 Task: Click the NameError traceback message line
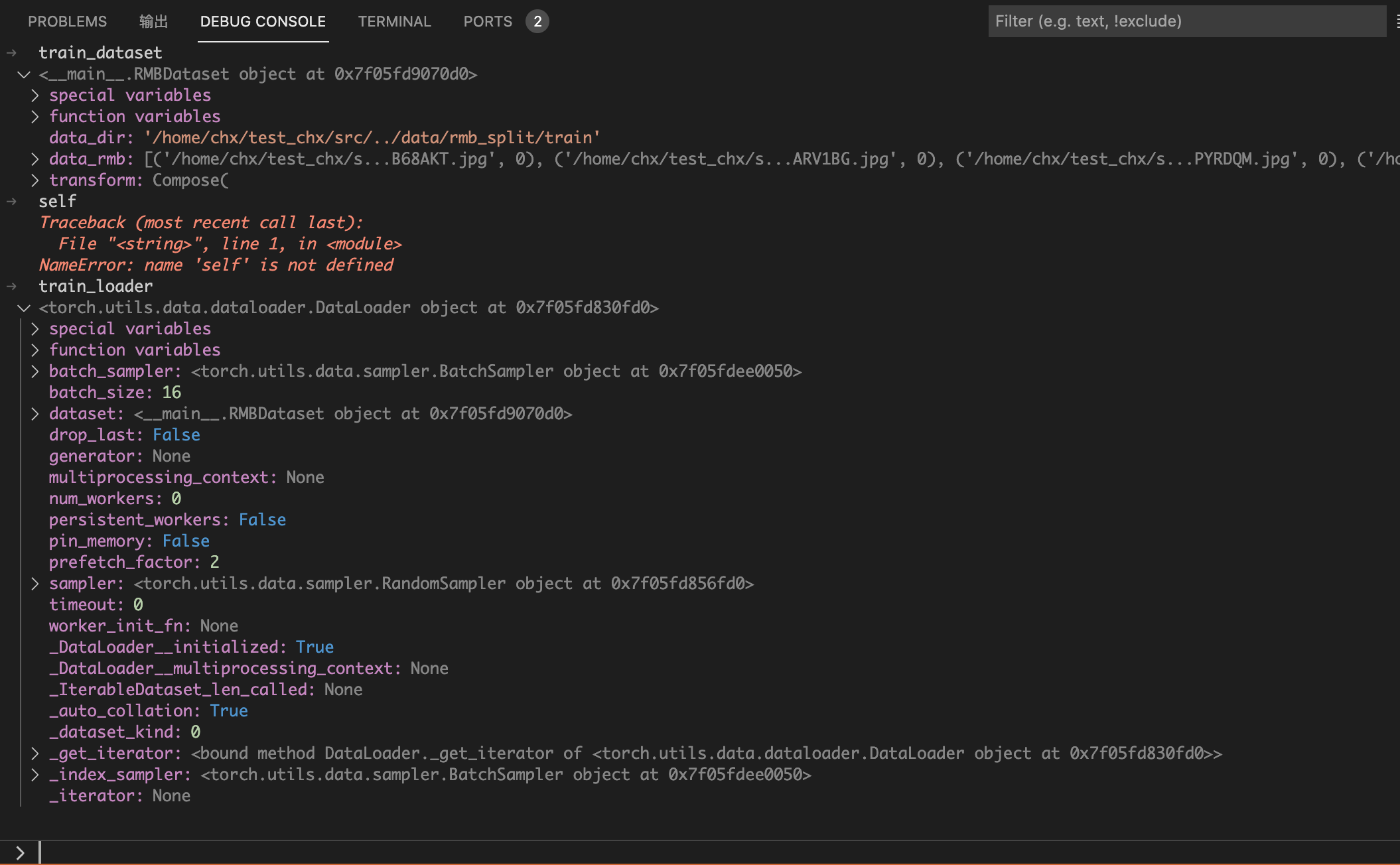pyautogui.click(x=216, y=265)
